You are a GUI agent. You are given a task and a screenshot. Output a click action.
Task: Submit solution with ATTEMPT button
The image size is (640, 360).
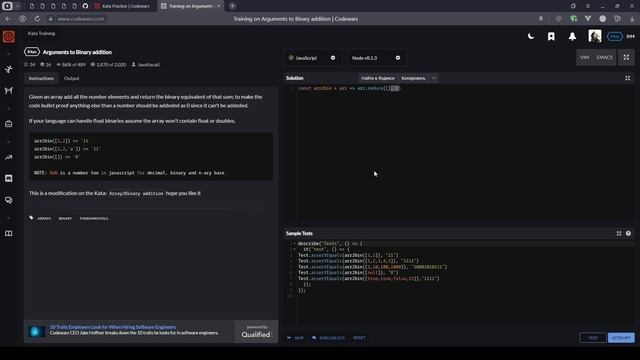[x=621, y=338]
